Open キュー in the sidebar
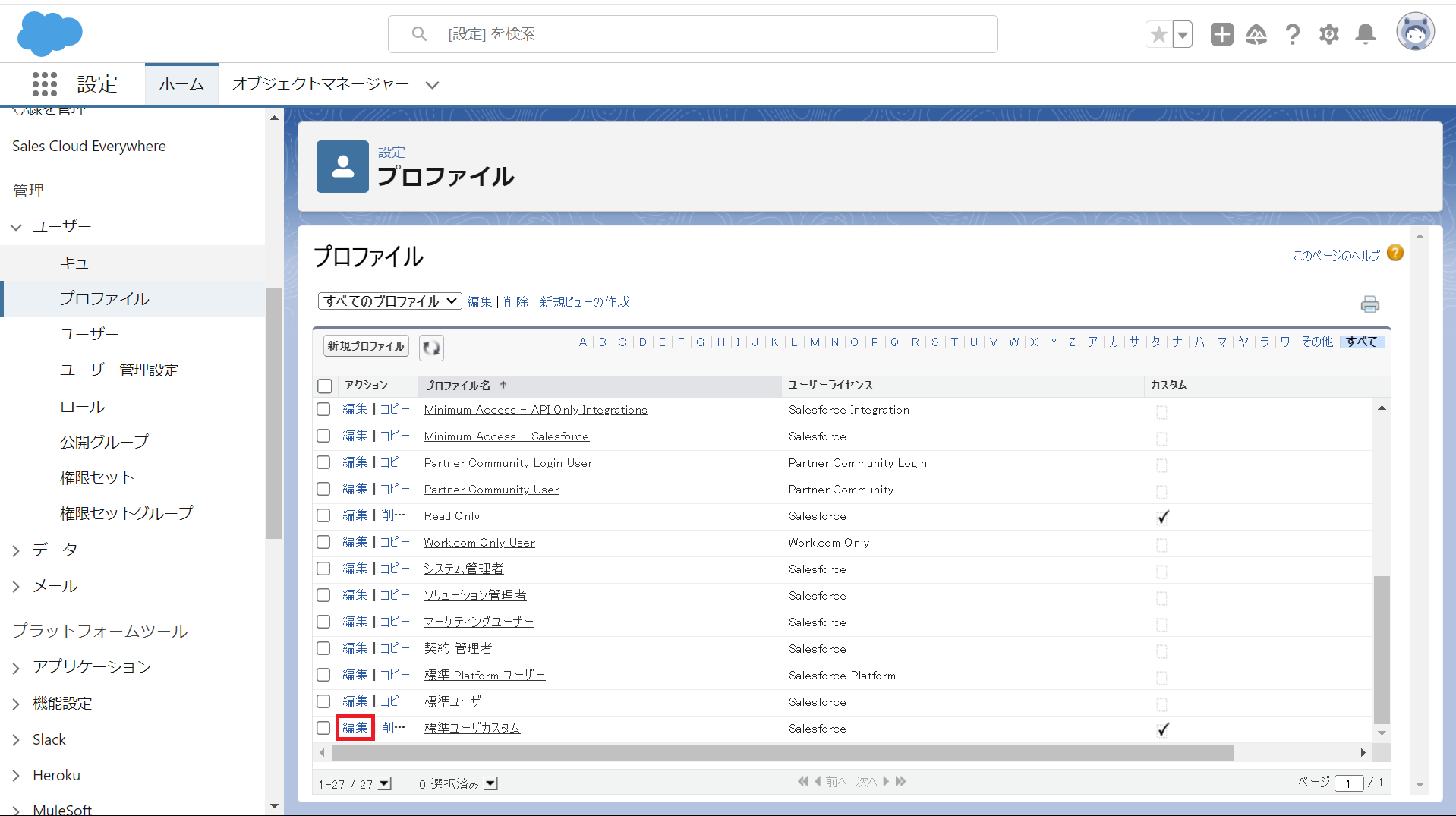Screen dimensions: 1456x816 pyautogui.click(x=81, y=263)
